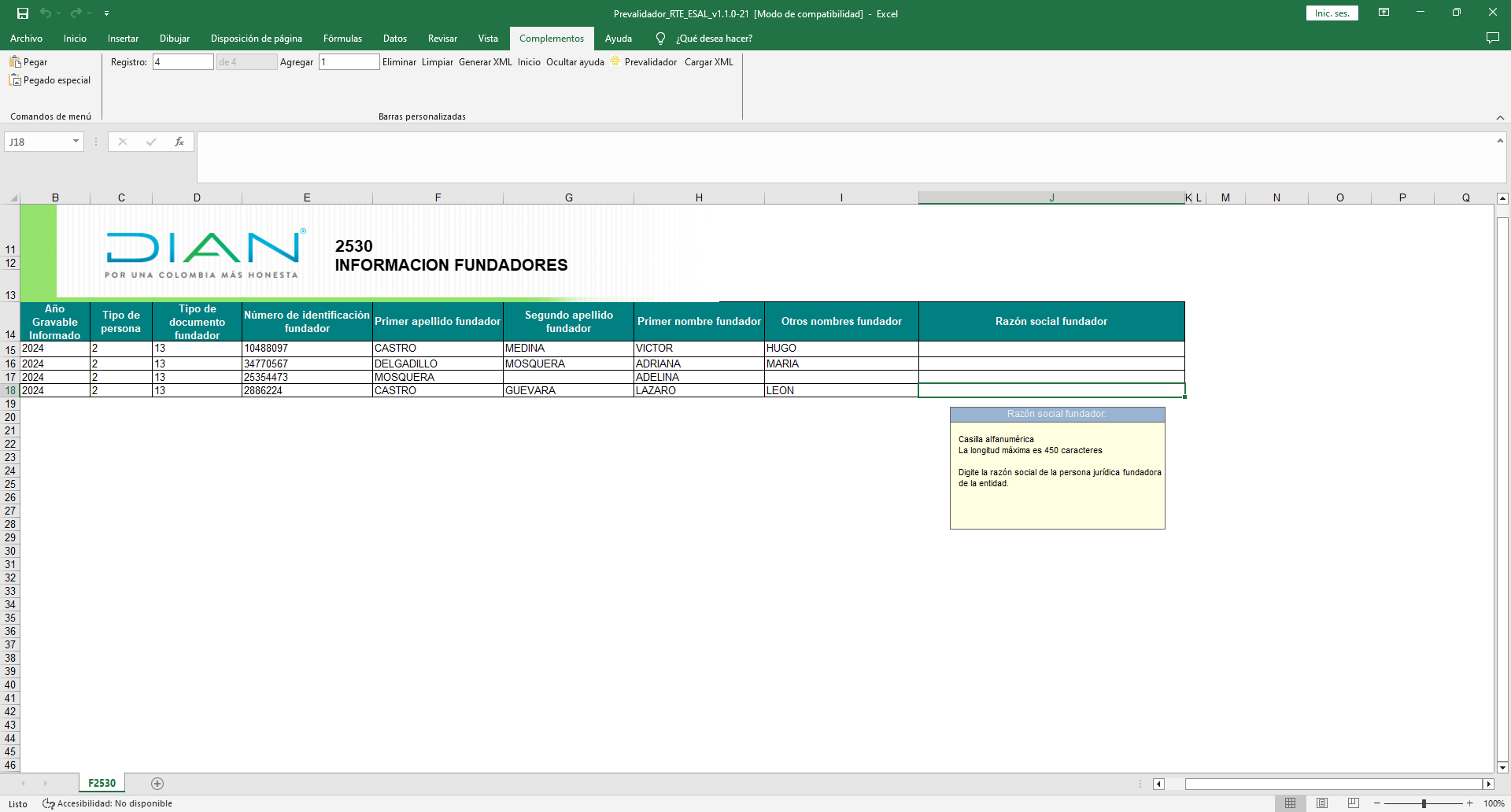Expand the Quick Access Toolbar customize arrow
The width and height of the screenshot is (1511, 812).
tap(106, 13)
